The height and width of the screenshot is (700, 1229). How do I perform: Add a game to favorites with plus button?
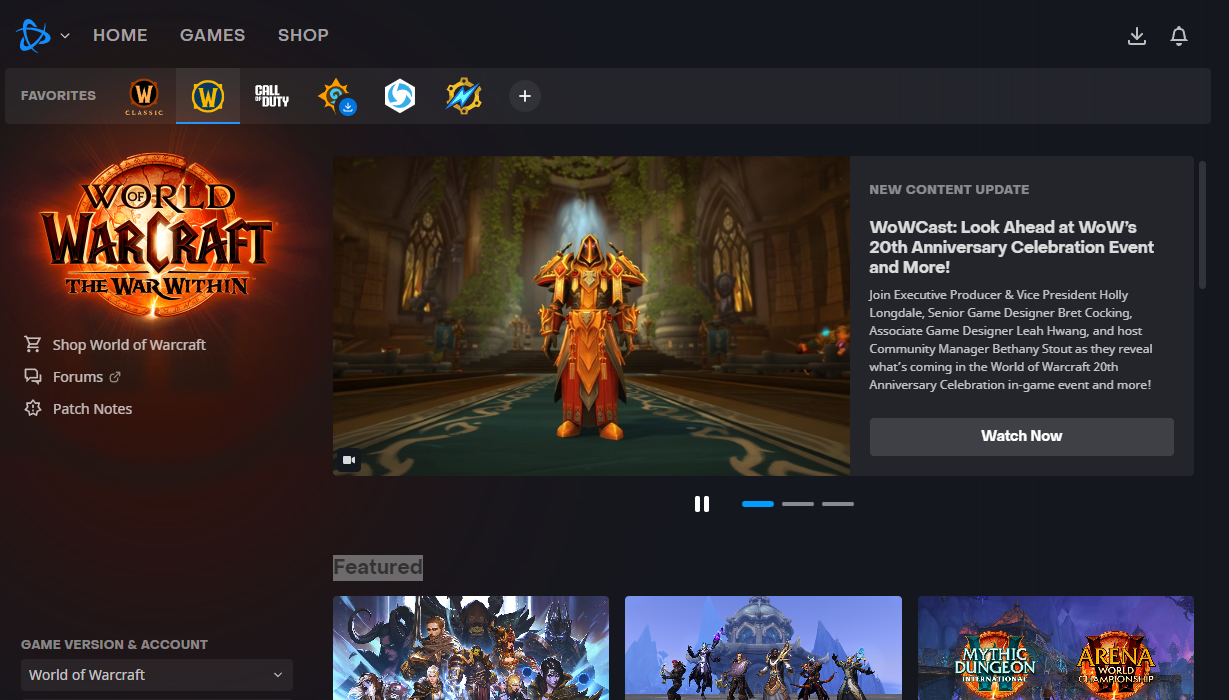click(525, 96)
